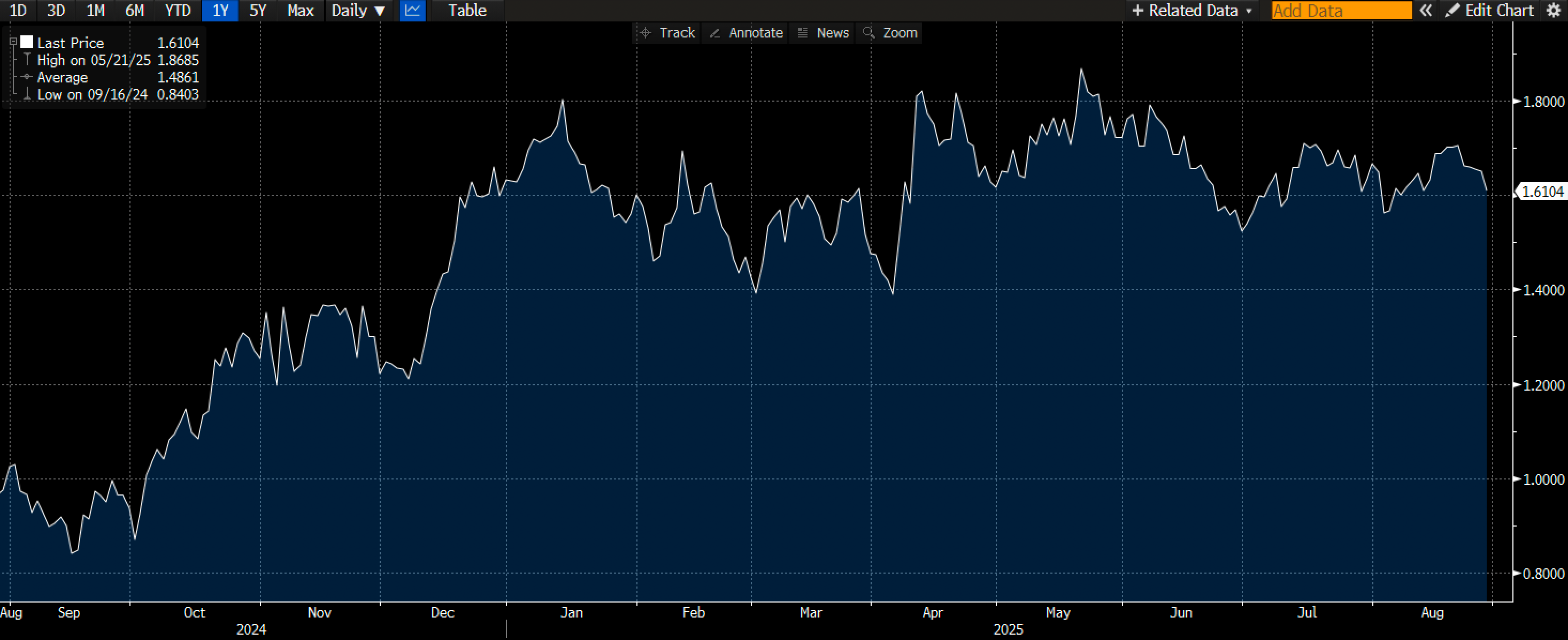Choose the Max time range
1568x640 pixels.
pyautogui.click(x=300, y=10)
